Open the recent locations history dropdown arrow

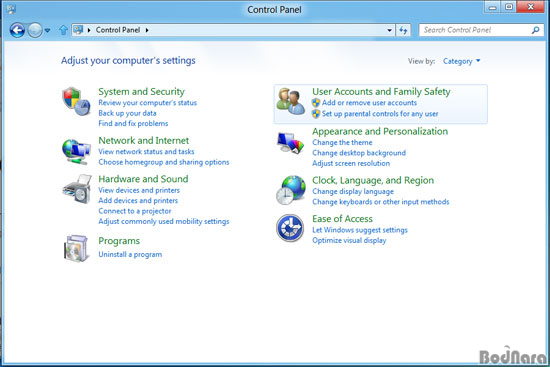(47, 31)
